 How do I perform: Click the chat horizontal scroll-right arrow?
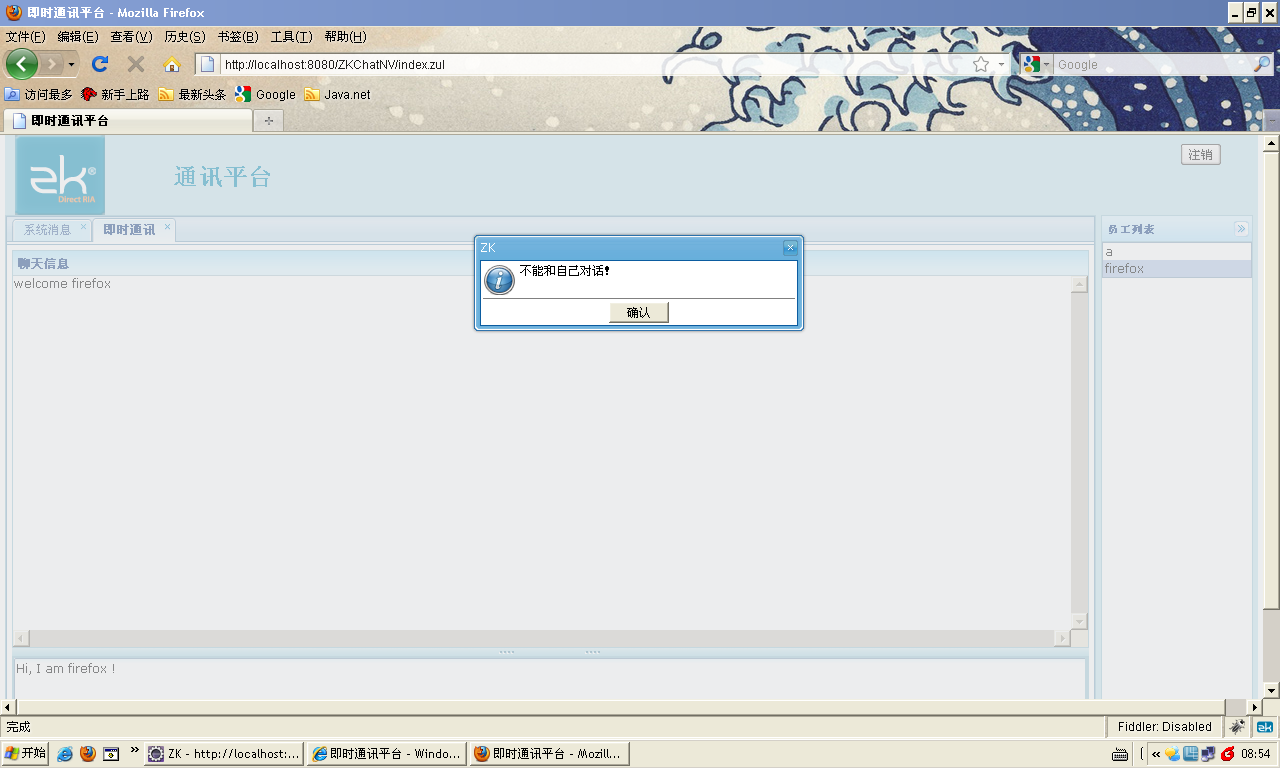click(x=1062, y=638)
